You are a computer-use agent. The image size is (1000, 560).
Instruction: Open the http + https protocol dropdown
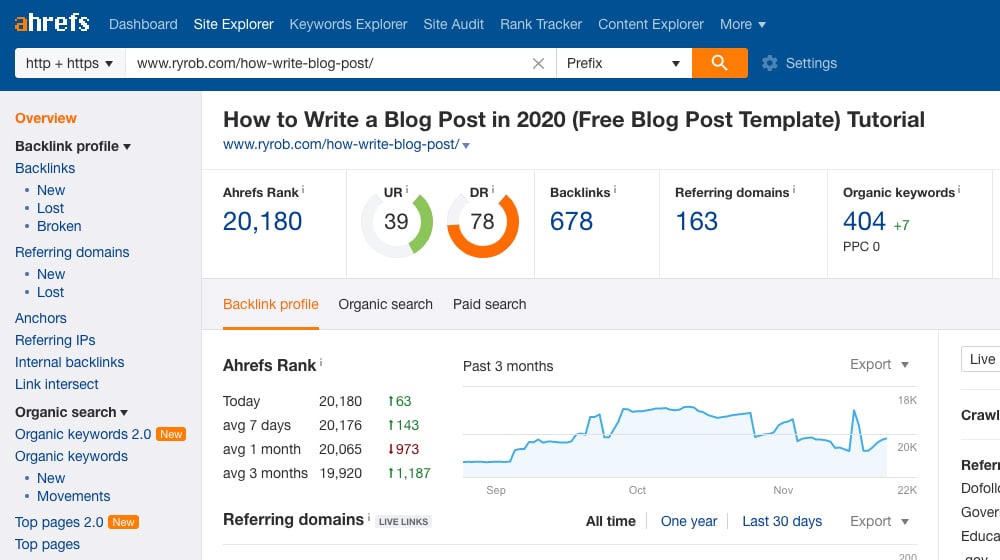point(69,63)
